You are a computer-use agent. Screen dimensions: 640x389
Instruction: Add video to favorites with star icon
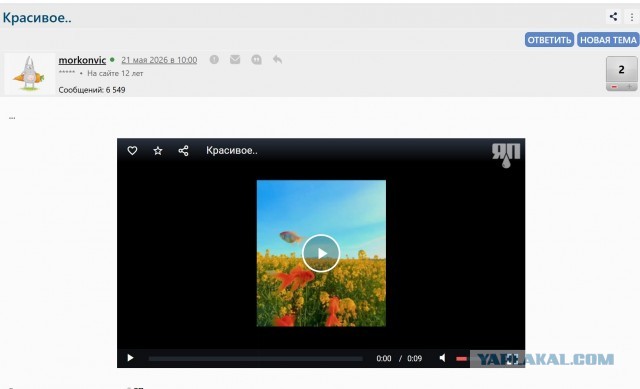(x=158, y=151)
